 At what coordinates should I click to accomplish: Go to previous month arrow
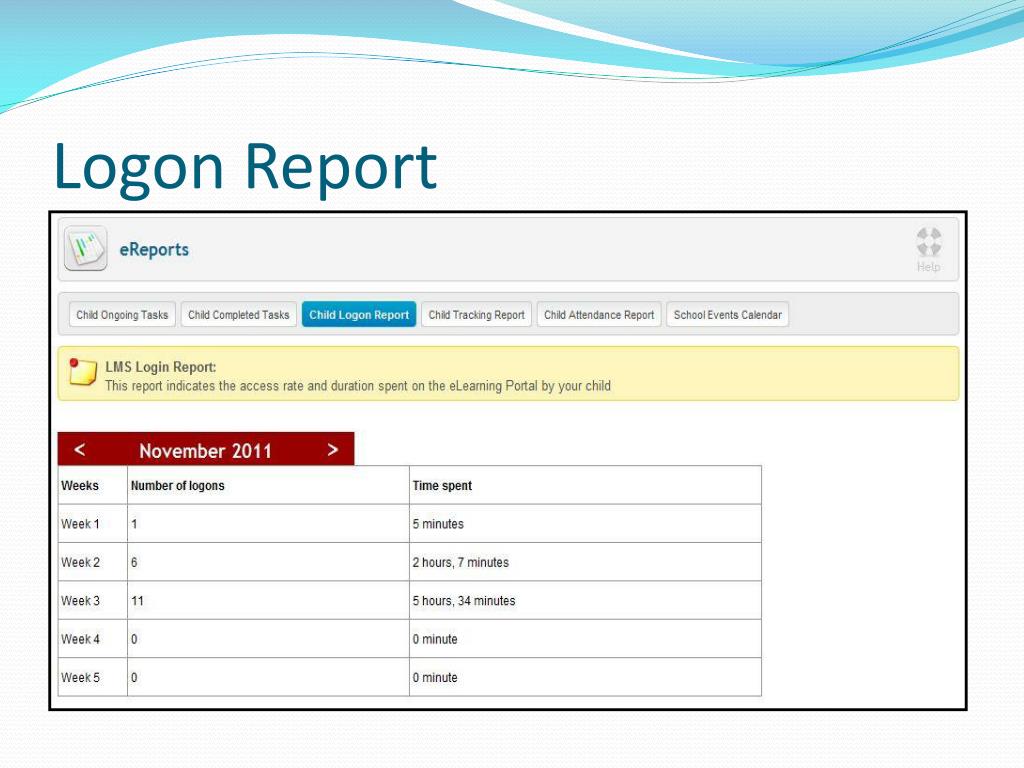pyautogui.click(x=80, y=449)
